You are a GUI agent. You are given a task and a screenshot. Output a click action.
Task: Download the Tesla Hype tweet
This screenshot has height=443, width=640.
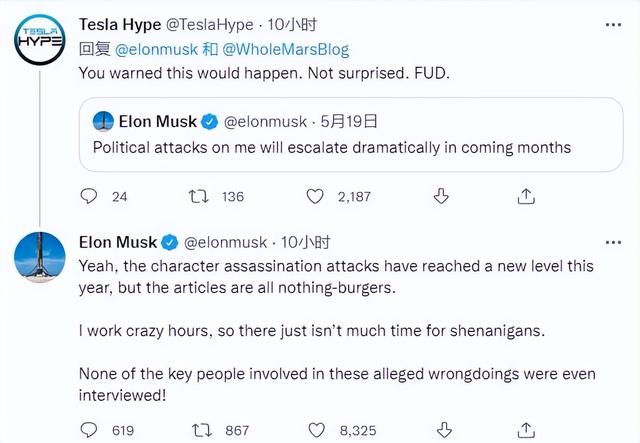pos(441,197)
